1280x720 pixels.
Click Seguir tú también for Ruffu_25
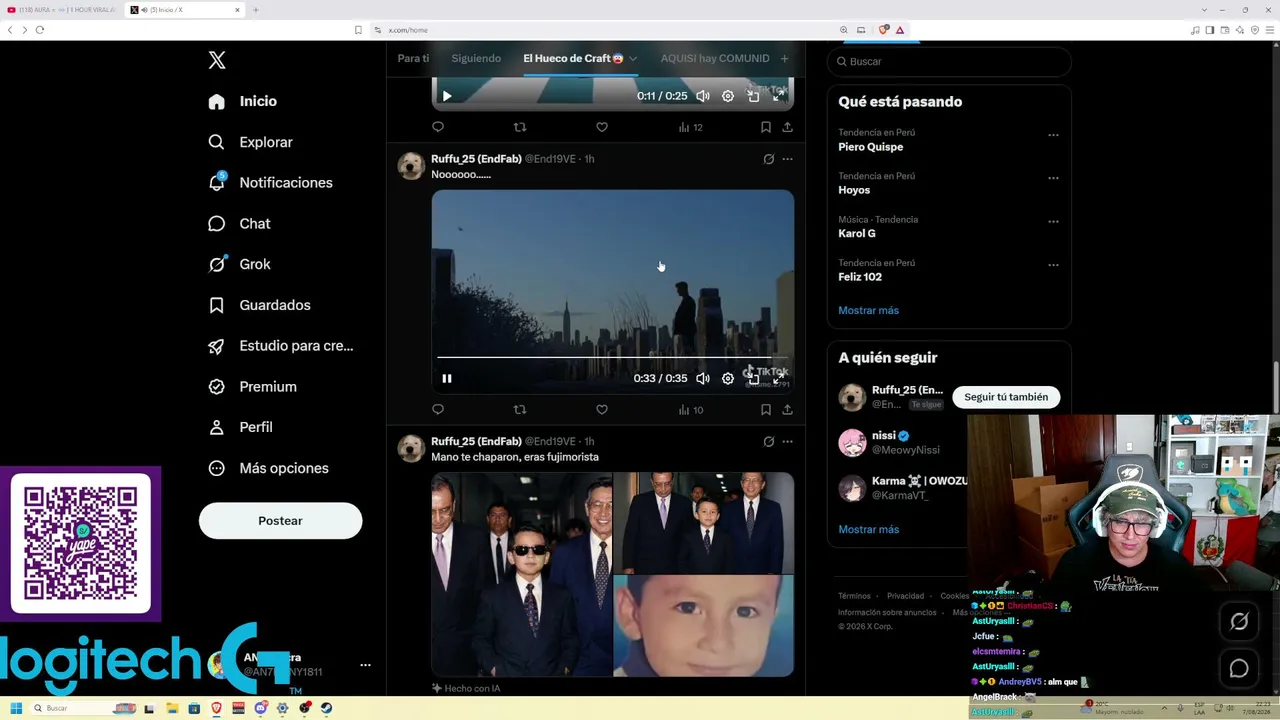coord(1006,397)
